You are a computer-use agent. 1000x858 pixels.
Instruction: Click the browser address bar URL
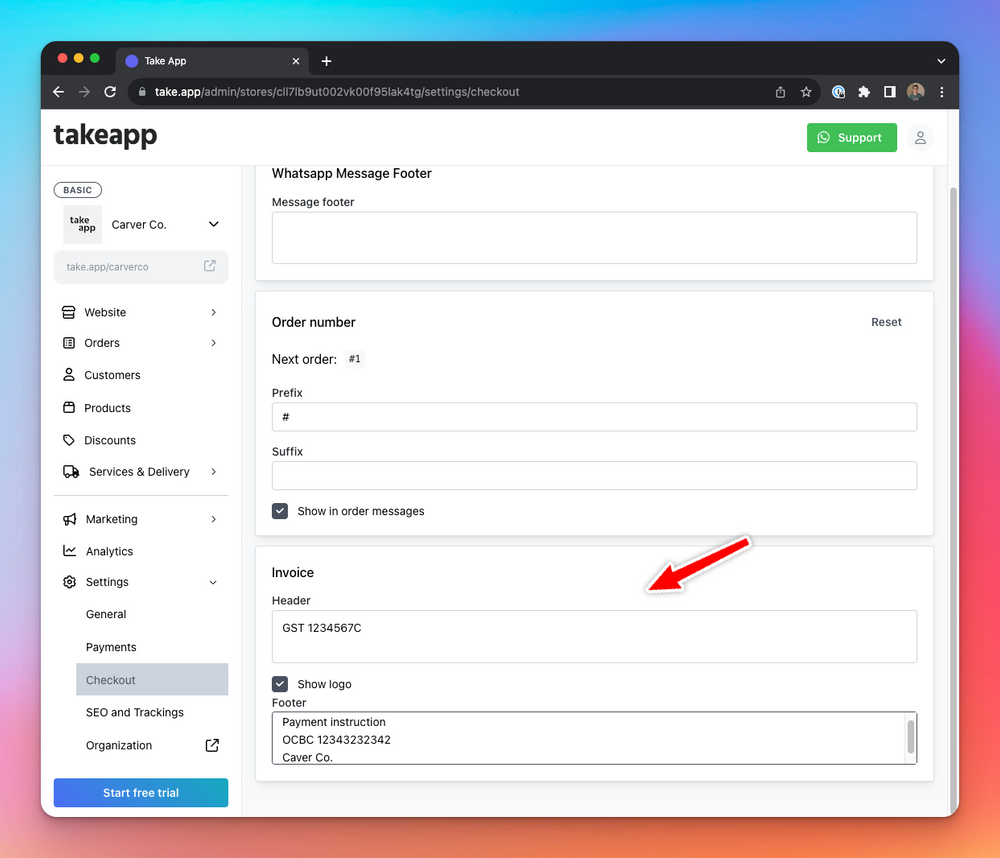tap(337, 92)
